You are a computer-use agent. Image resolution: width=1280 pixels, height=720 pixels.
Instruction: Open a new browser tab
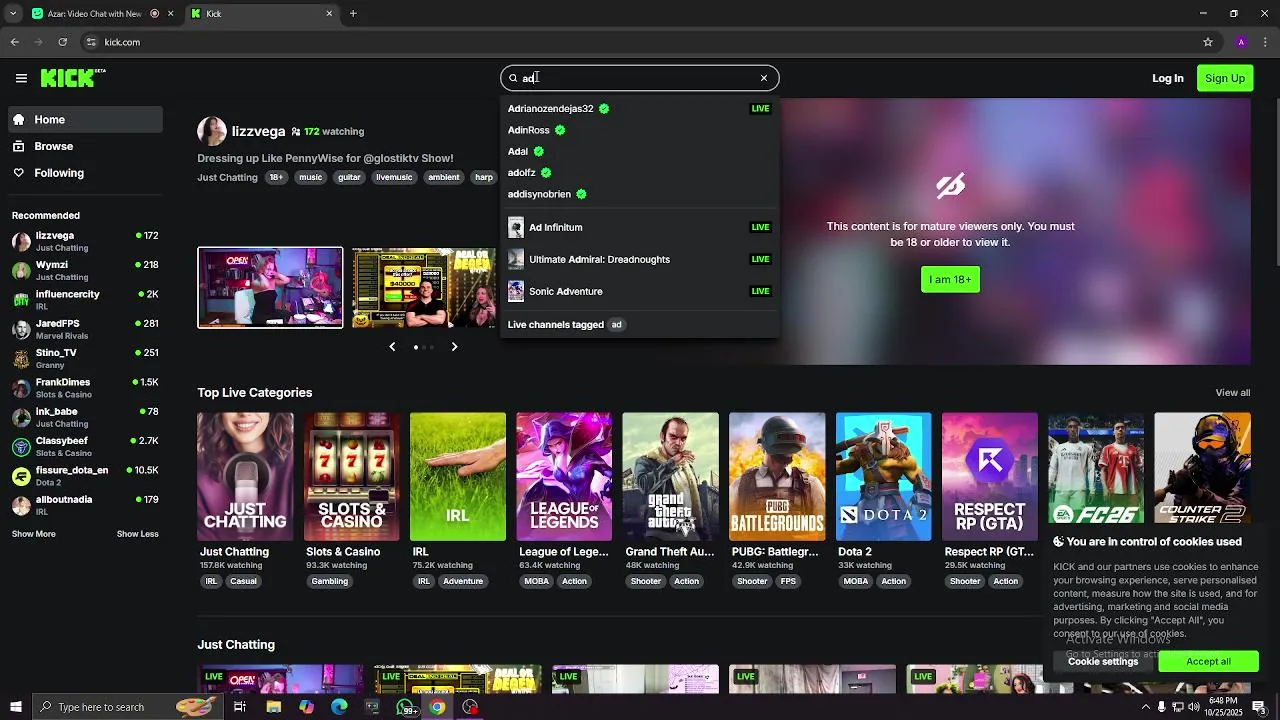pyautogui.click(x=353, y=14)
